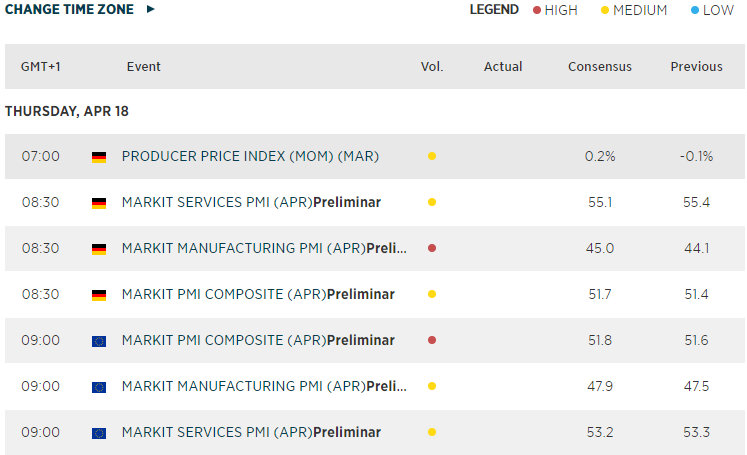Click the red volatility dot for German Manufacturing PMI
The image size is (747, 455).
click(x=431, y=249)
